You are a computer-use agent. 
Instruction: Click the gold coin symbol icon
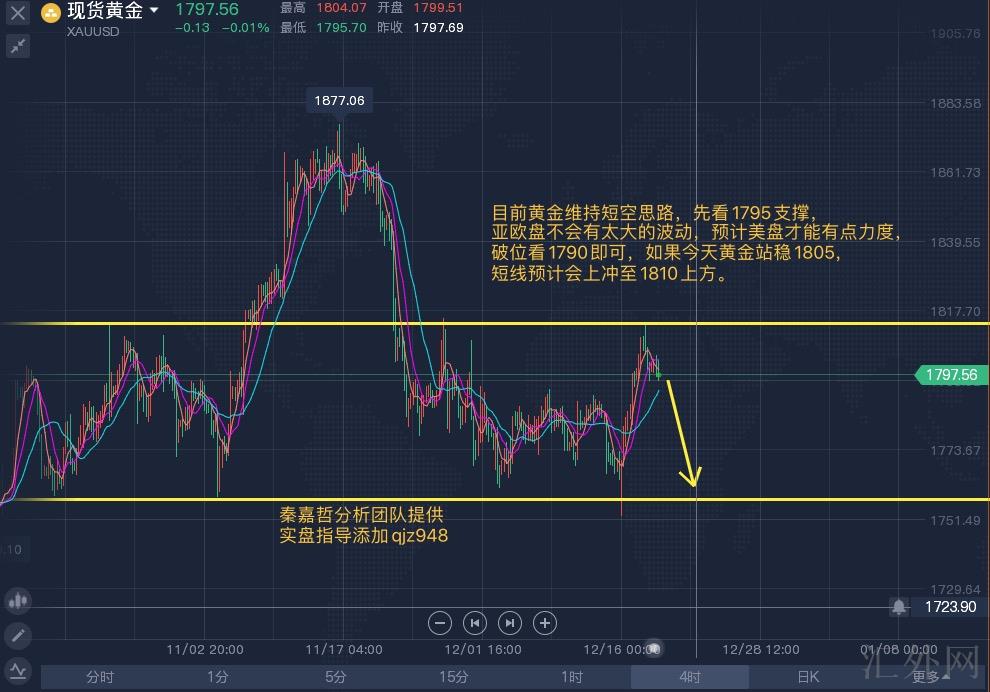51,13
